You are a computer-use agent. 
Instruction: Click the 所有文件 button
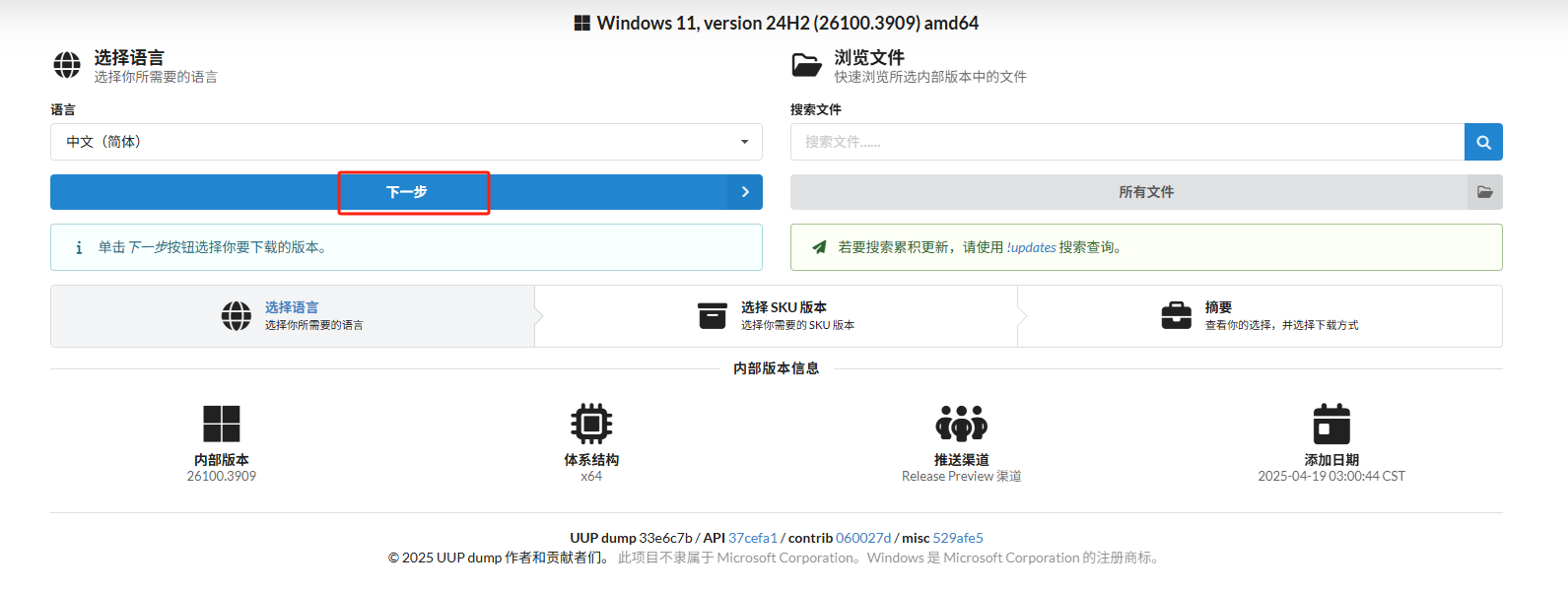[x=1146, y=192]
